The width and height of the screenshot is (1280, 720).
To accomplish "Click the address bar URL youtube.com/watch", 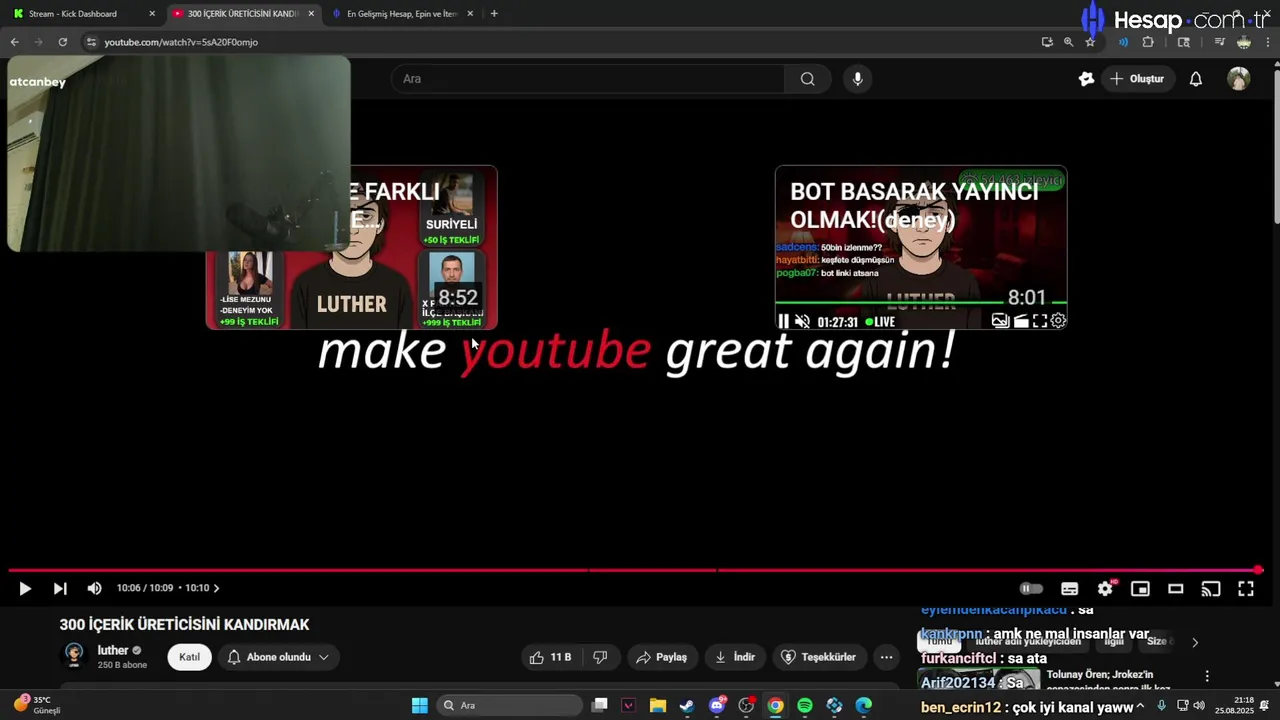I will 181,42.
